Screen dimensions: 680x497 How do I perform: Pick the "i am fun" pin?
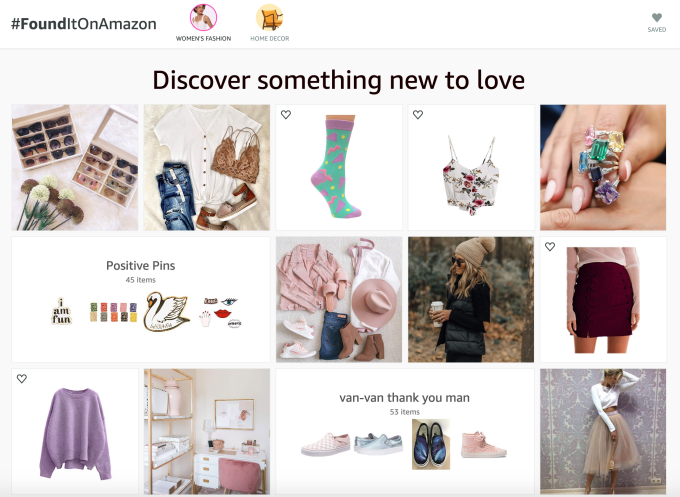click(62, 311)
